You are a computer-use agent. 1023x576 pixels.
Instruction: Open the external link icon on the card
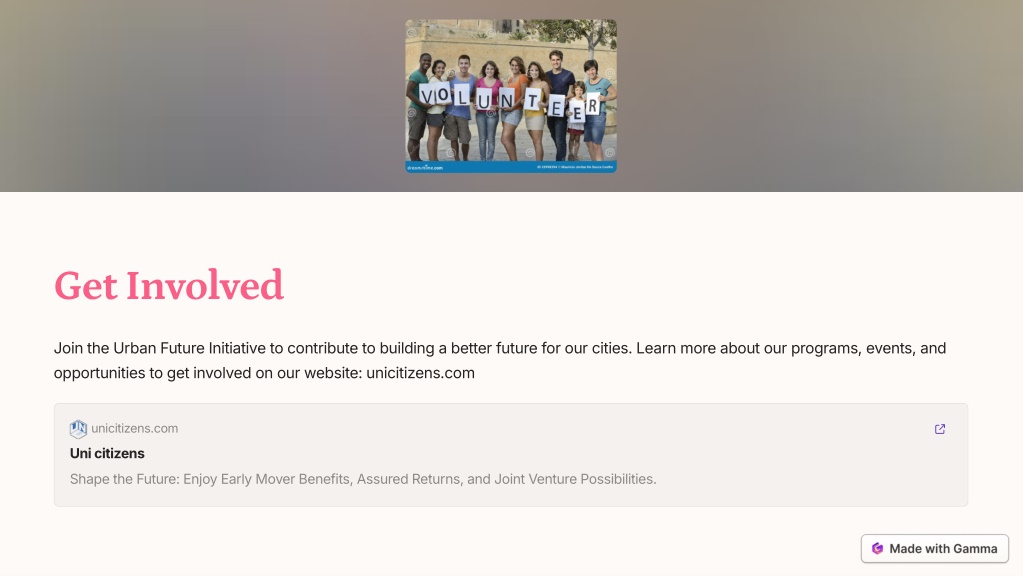[939, 429]
